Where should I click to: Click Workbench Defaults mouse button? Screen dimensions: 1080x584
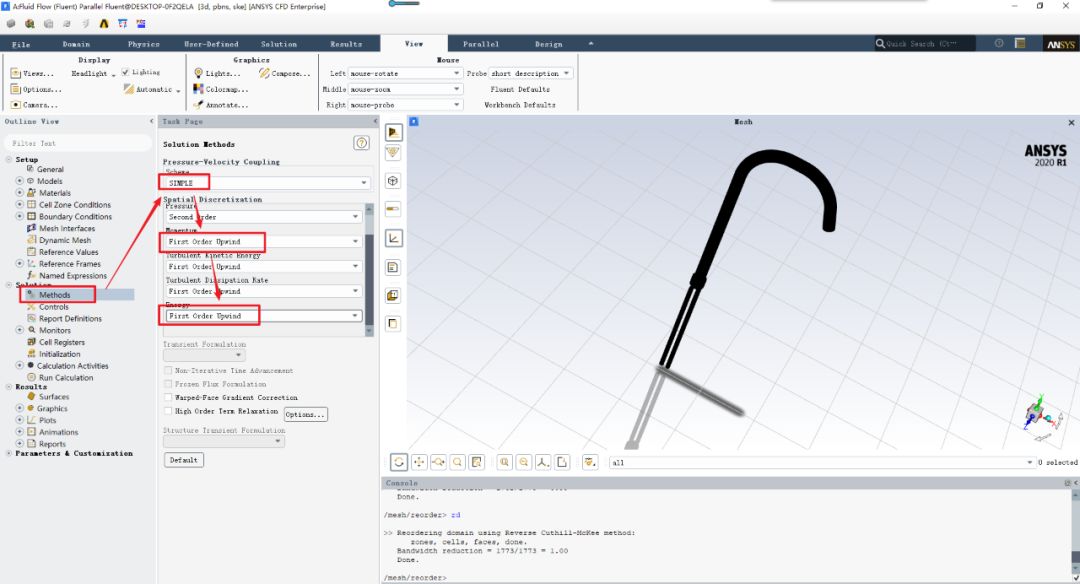[520, 105]
